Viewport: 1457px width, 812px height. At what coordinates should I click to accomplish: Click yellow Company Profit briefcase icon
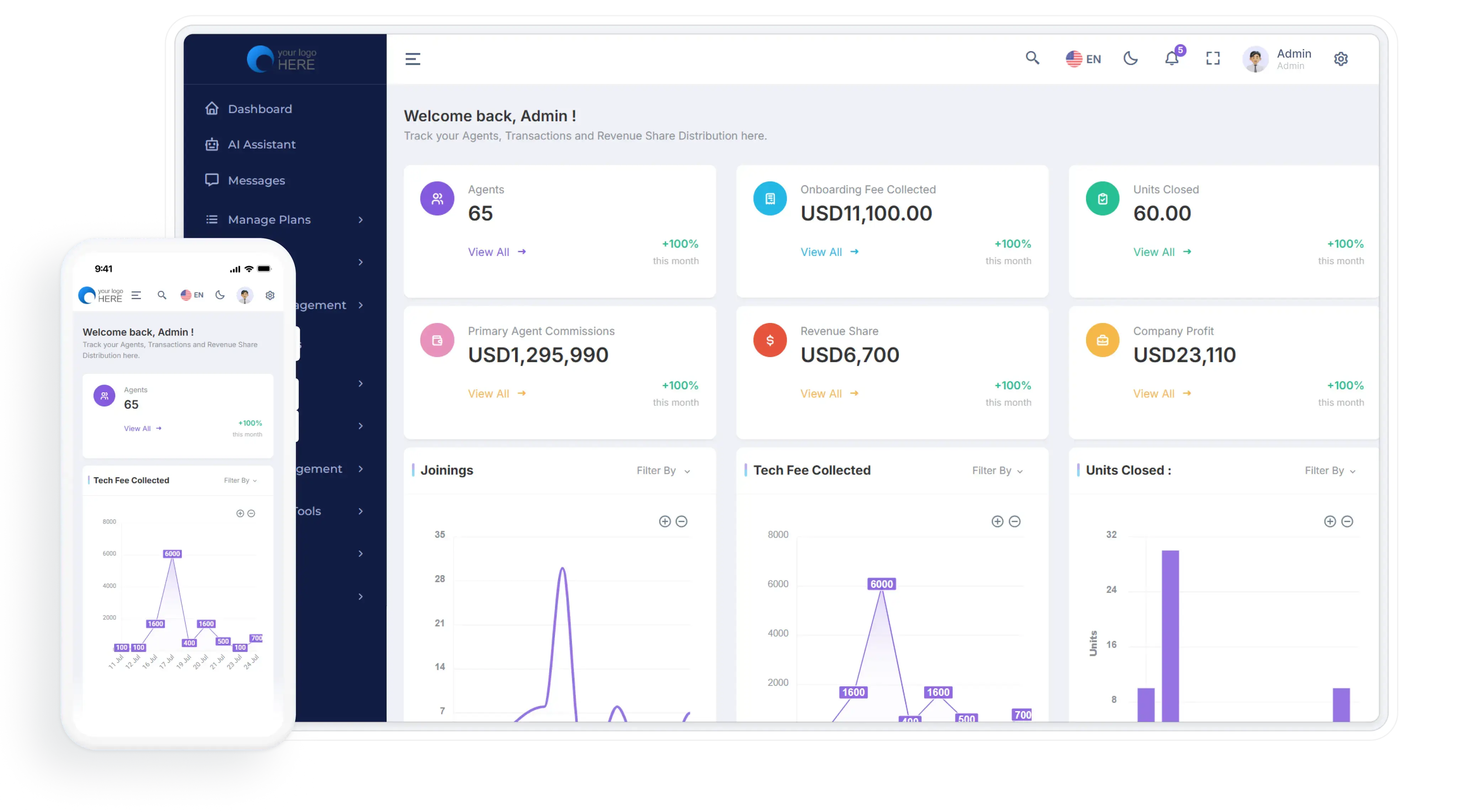[1102, 340]
